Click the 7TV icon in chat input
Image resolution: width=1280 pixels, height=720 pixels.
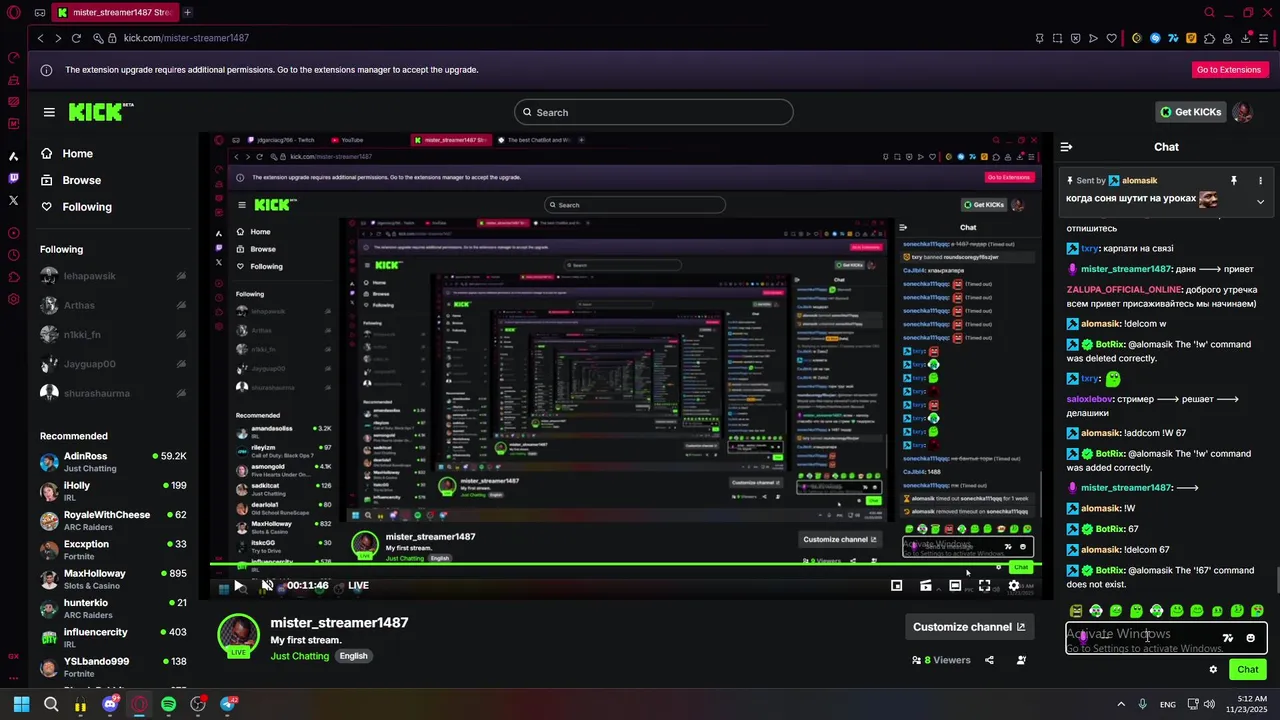[x=1228, y=638]
